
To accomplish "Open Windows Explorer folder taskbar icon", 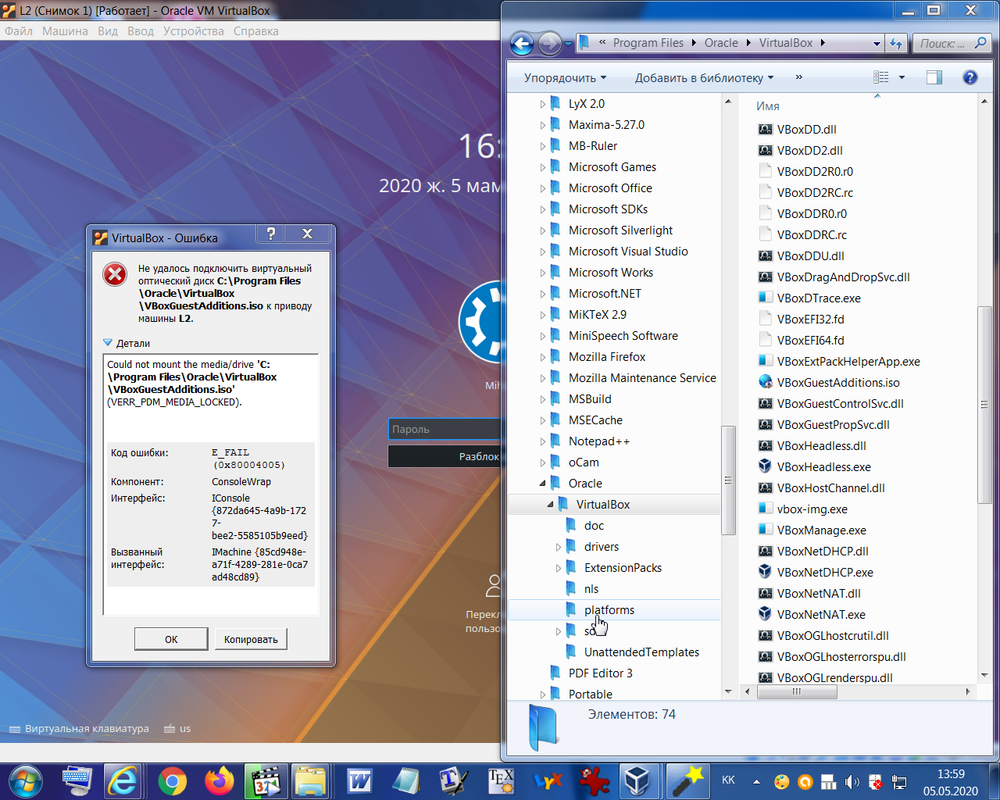I will [310, 781].
